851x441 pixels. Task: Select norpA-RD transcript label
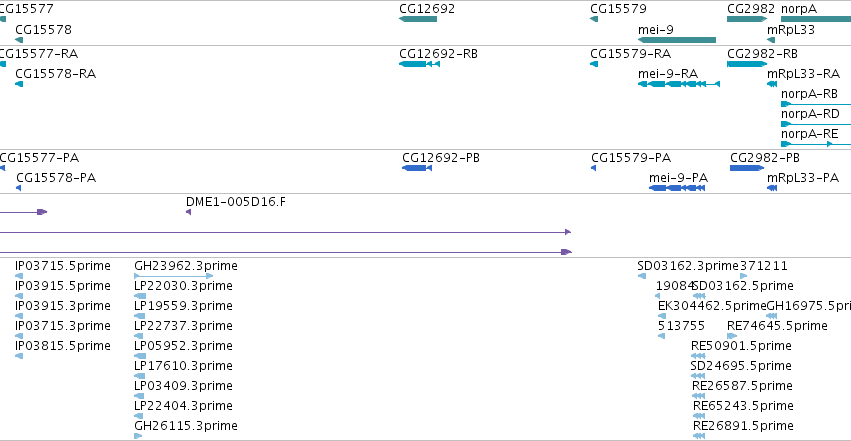[810, 114]
